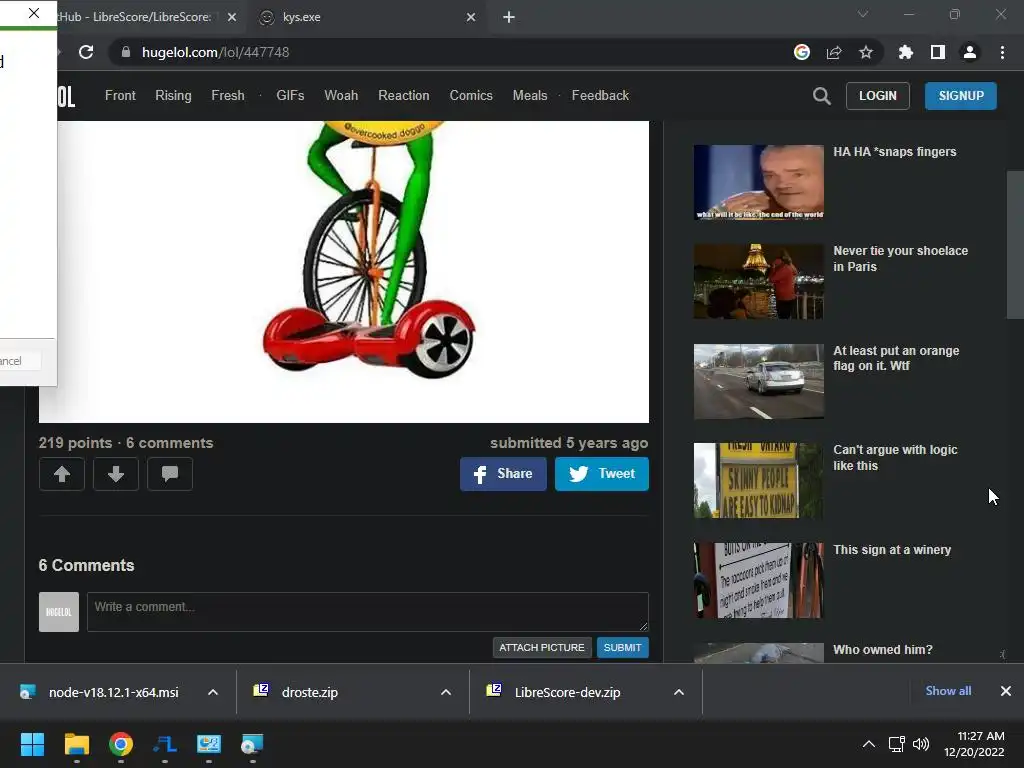
Task: Go to the Front section
Action: [x=120, y=95]
